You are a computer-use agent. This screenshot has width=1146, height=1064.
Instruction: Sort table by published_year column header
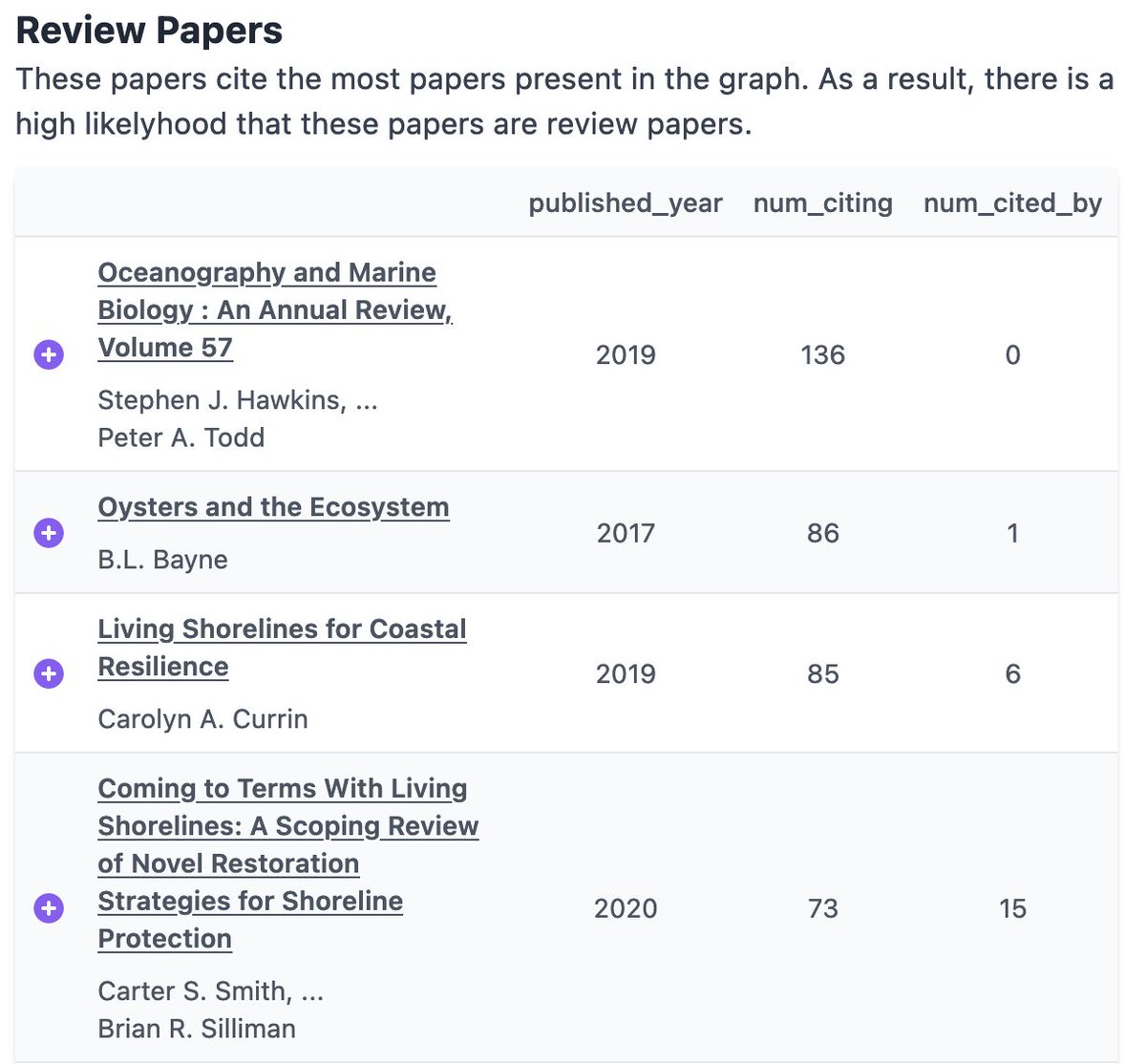click(x=625, y=203)
